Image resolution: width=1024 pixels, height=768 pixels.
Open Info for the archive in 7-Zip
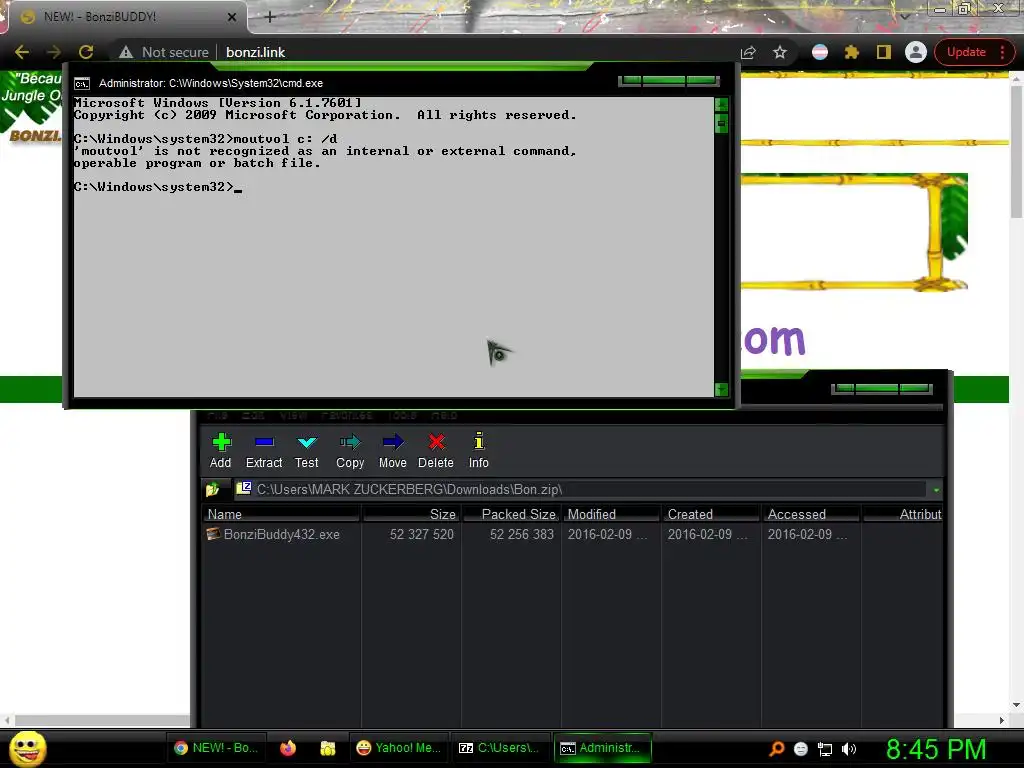(x=479, y=451)
